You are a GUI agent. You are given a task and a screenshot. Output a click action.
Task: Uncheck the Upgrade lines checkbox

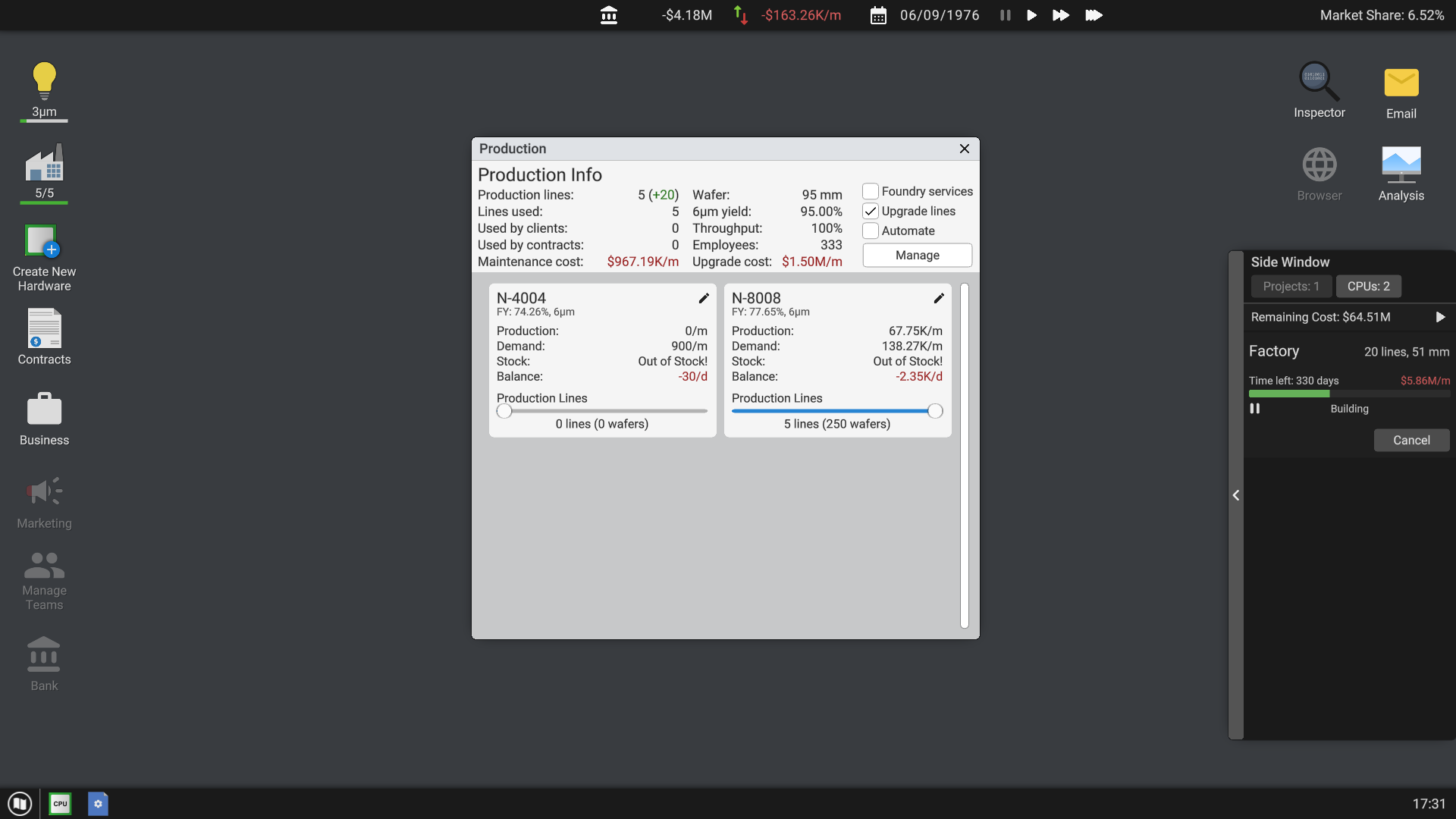[871, 211]
